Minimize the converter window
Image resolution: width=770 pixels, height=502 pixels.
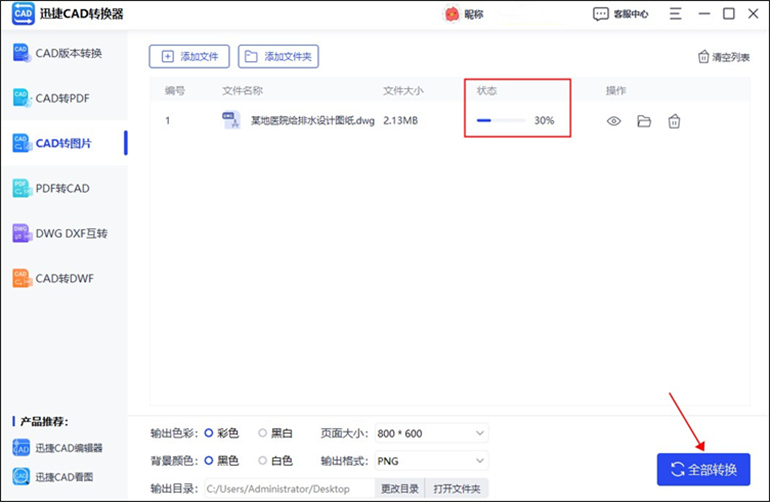[704, 14]
